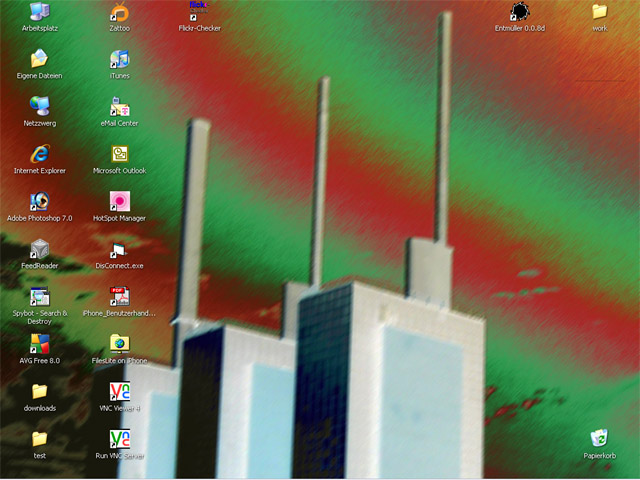
Task: Select the Netzwerg network icon
Action: click(x=40, y=106)
